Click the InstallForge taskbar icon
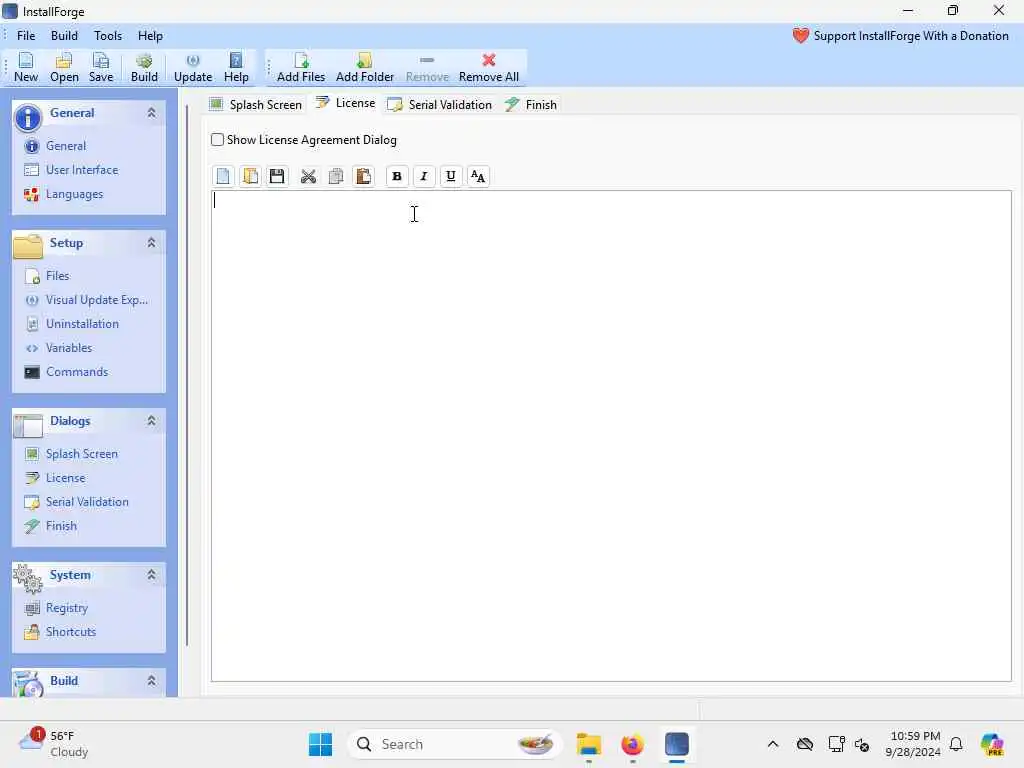The width and height of the screenshot is (1024, 768). click(677, 744)
